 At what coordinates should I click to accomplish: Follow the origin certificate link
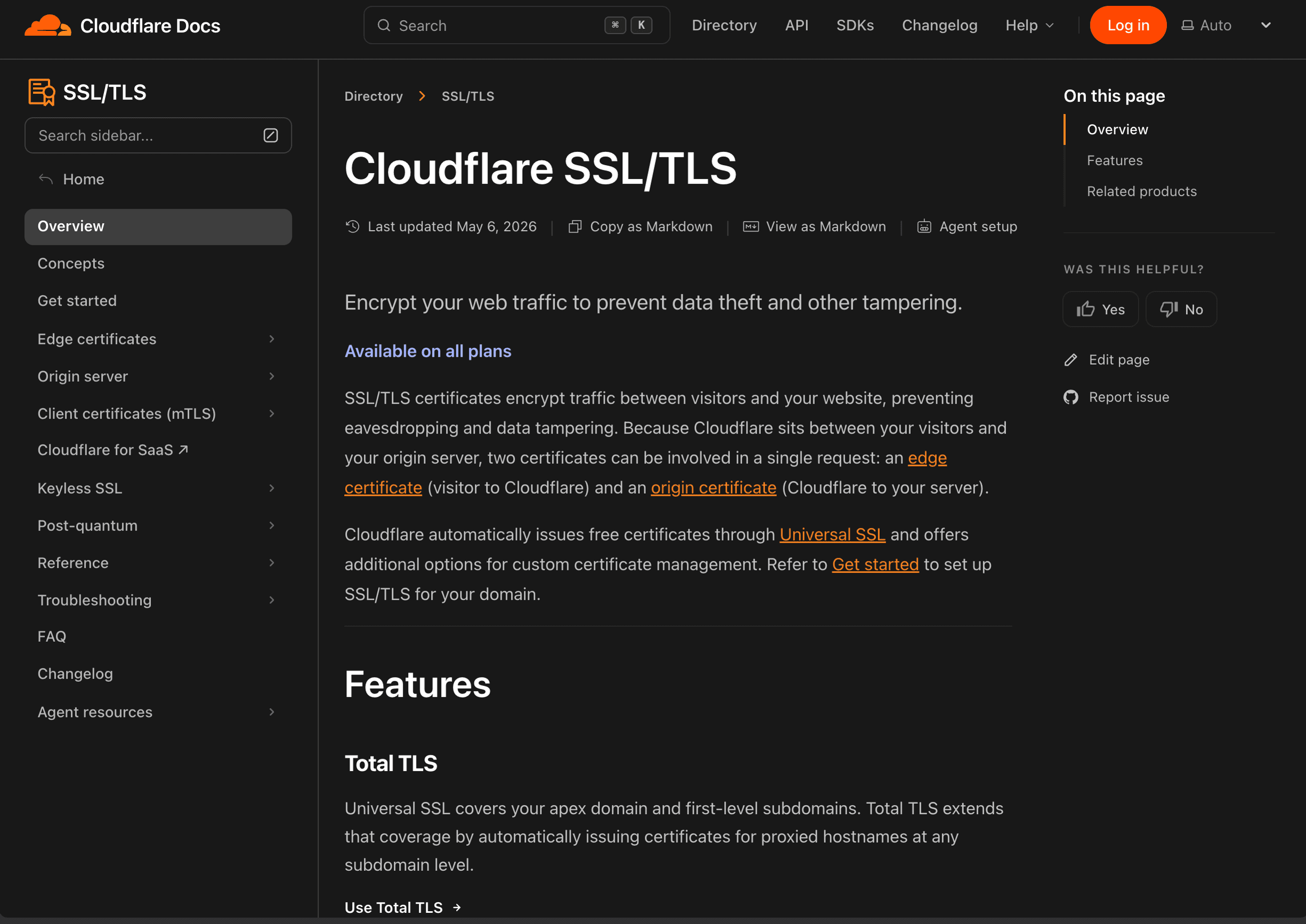(x=713, y=488)
